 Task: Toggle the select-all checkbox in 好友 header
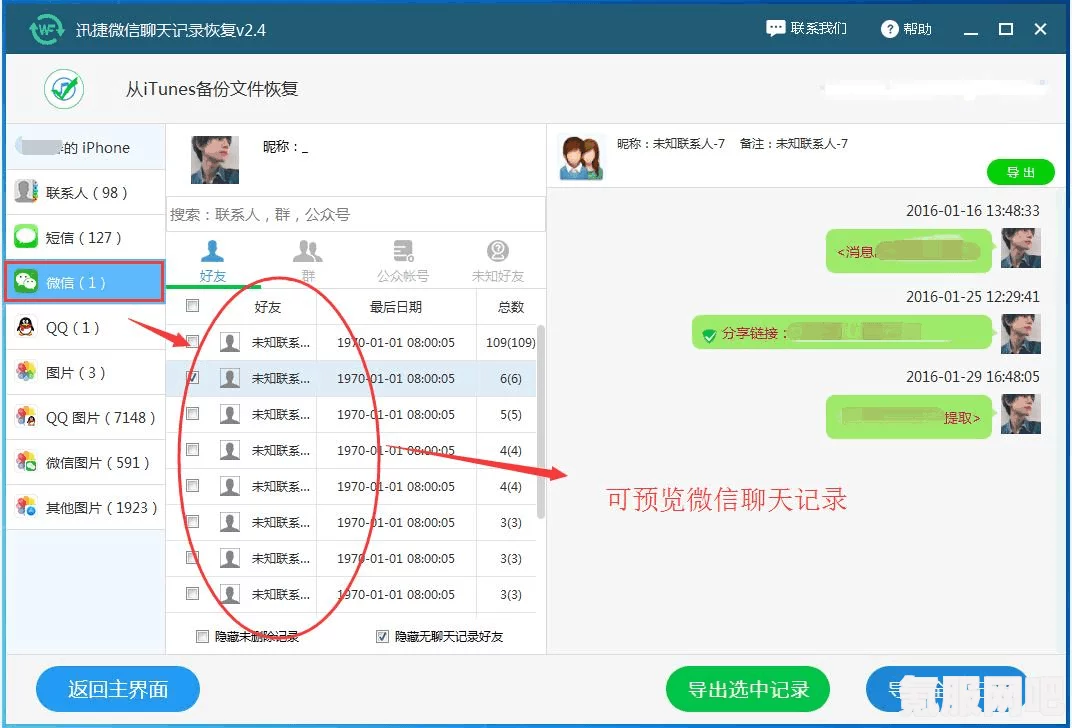pos(193,306)
